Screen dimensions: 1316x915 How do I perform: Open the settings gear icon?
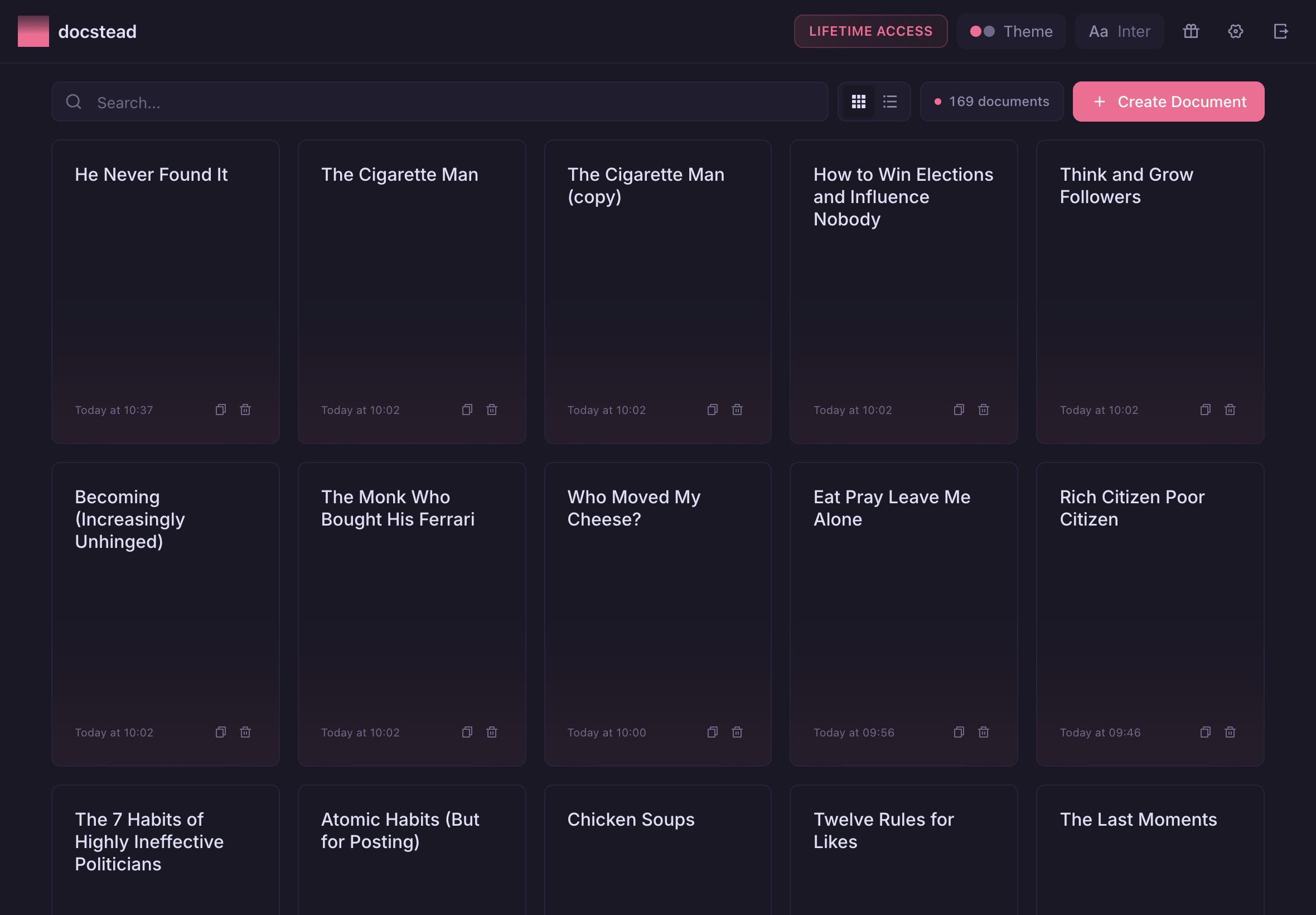click(1235, 32)
